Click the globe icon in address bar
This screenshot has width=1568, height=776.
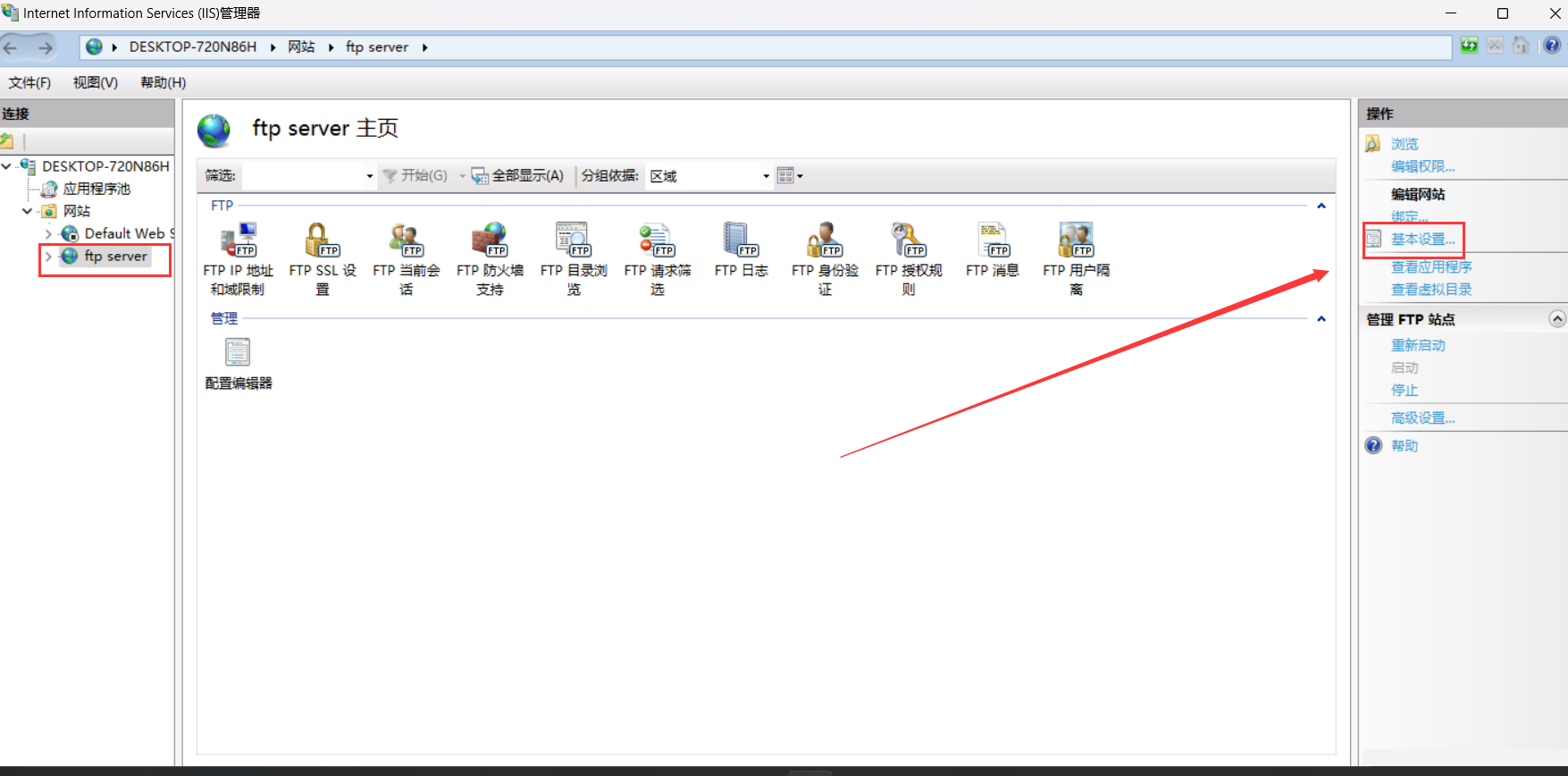[x=94, y=46]
